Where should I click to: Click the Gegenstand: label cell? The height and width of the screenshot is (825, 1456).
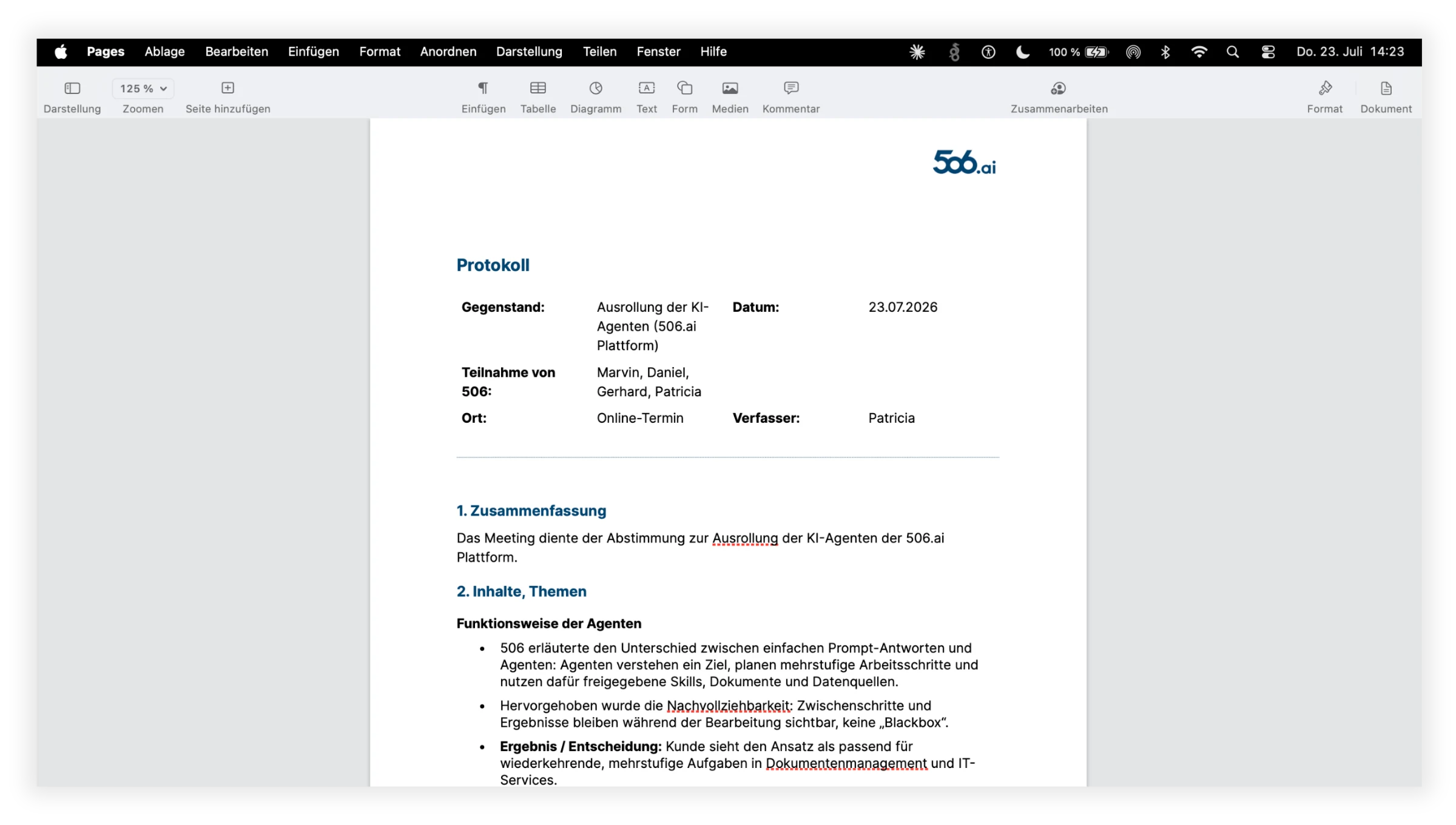click(503, 307)
